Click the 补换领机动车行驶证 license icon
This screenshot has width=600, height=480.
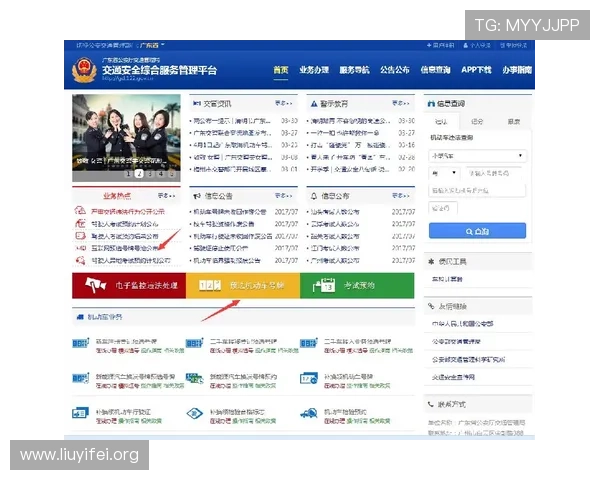[x=80, y=414]
